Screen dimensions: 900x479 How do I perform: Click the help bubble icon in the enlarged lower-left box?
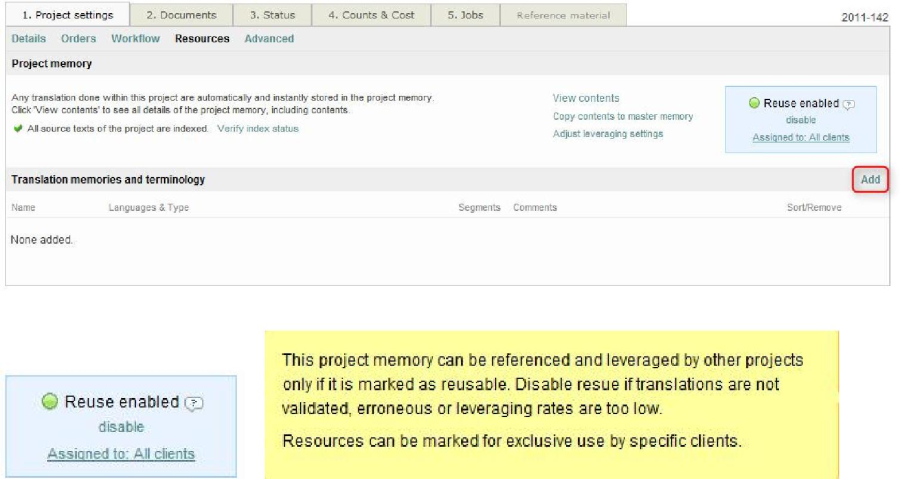click(195, 403)
